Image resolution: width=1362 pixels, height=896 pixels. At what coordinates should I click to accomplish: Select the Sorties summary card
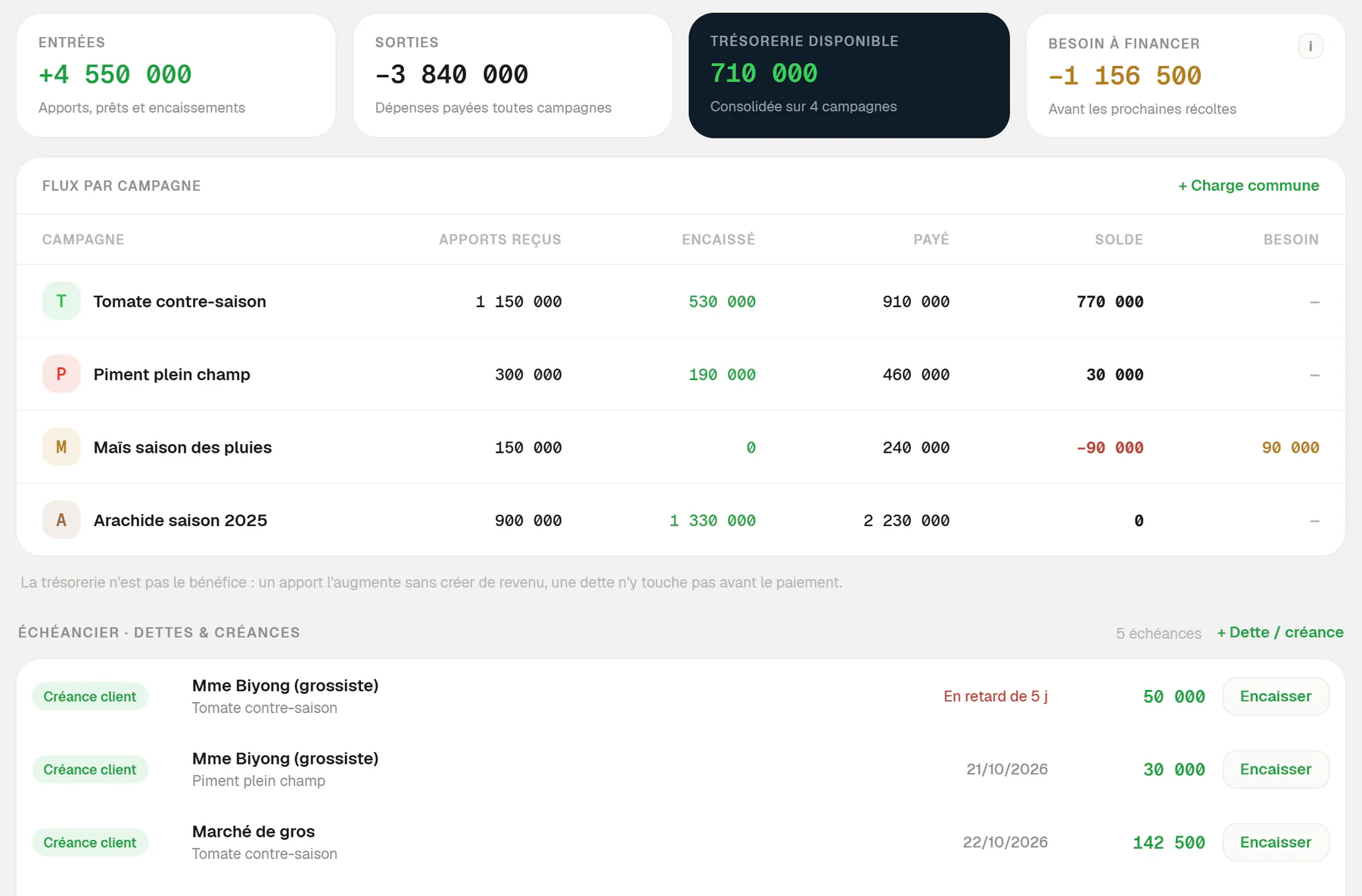pos(512,76)
